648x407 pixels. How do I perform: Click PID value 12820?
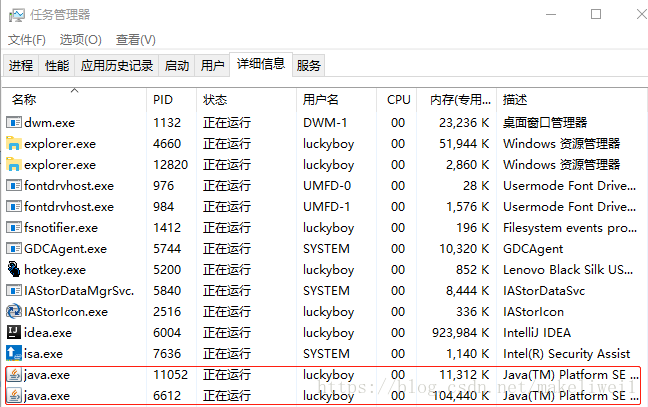click(x=170, y=164)
